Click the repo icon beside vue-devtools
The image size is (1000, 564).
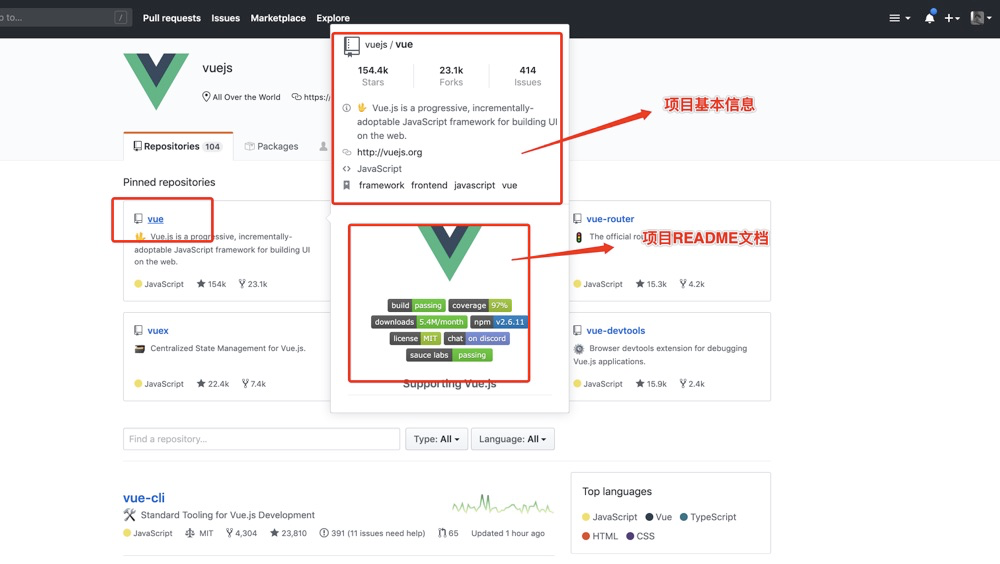577,330
